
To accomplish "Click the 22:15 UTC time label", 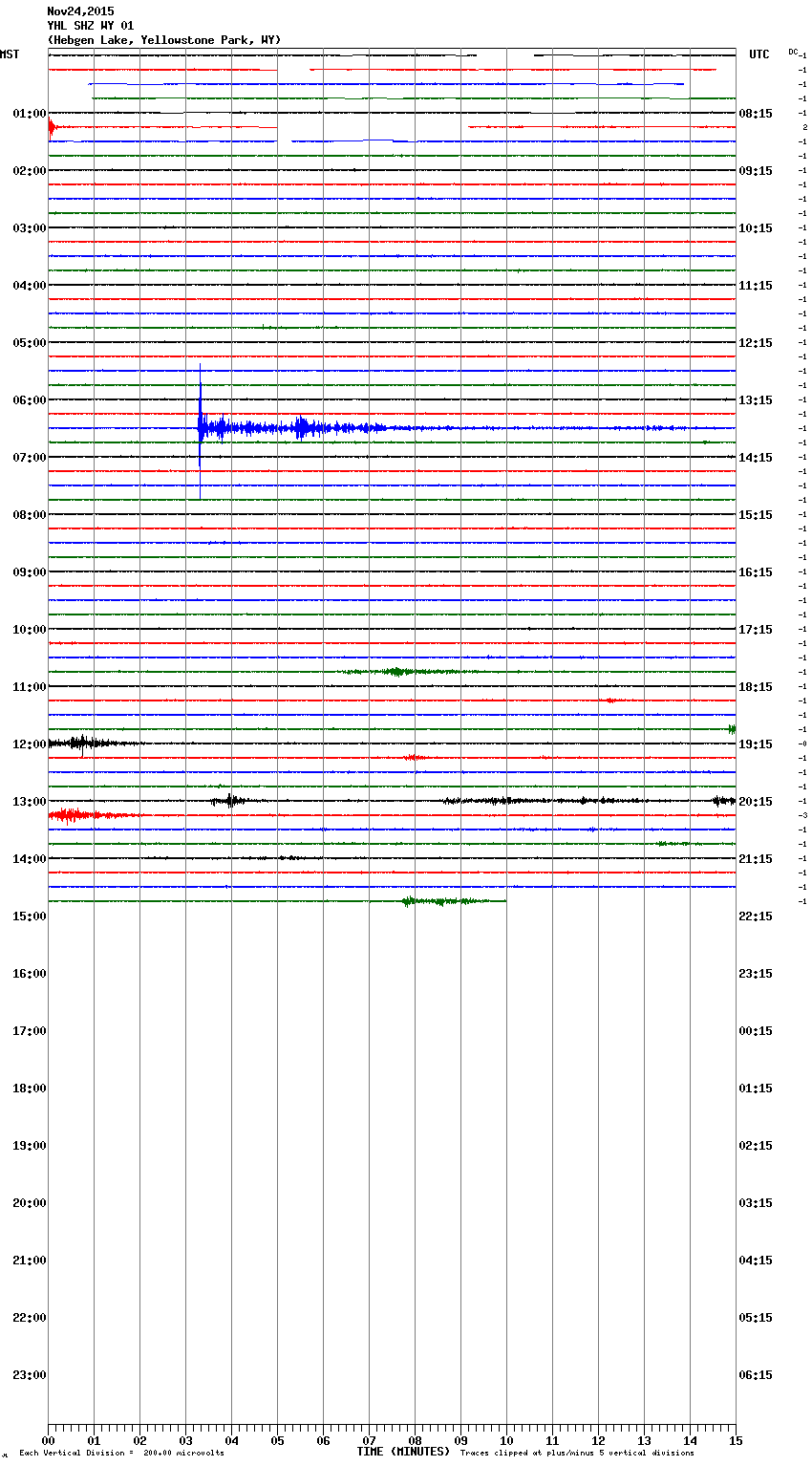I will [756, 916].
